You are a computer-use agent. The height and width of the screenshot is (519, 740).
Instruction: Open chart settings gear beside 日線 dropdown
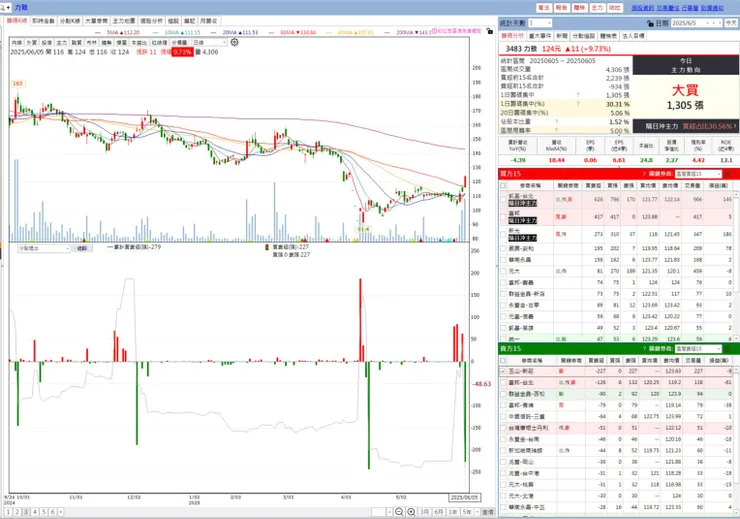coord(234,42)
